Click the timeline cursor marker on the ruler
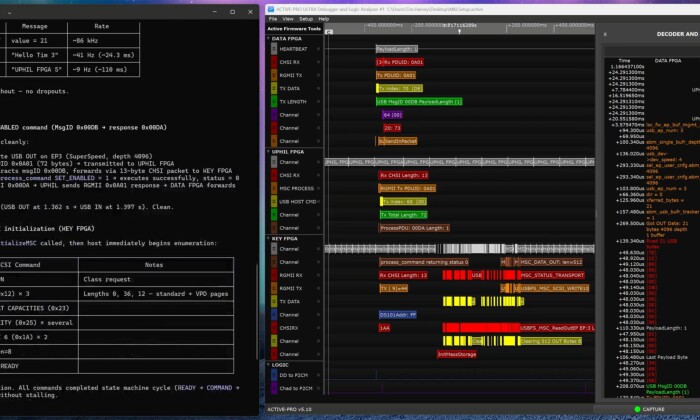Viewport: 700px width, 420px height. [459, 31]
